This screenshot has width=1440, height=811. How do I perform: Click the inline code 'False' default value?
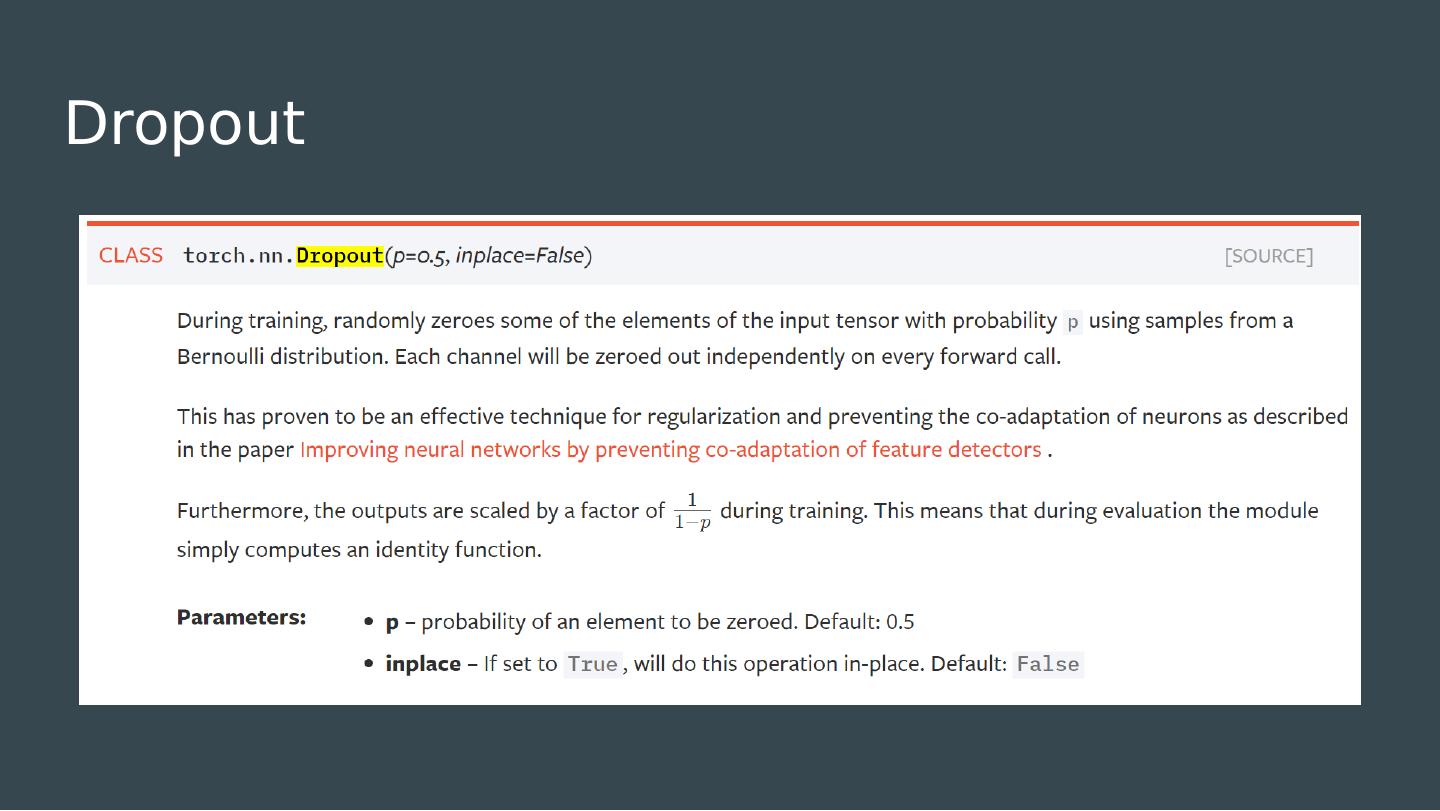(1048, 665)
